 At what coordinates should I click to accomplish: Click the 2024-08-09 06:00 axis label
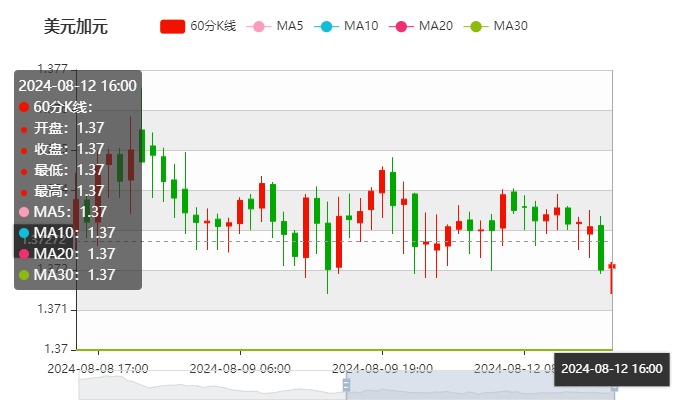(x=240, y=369)
